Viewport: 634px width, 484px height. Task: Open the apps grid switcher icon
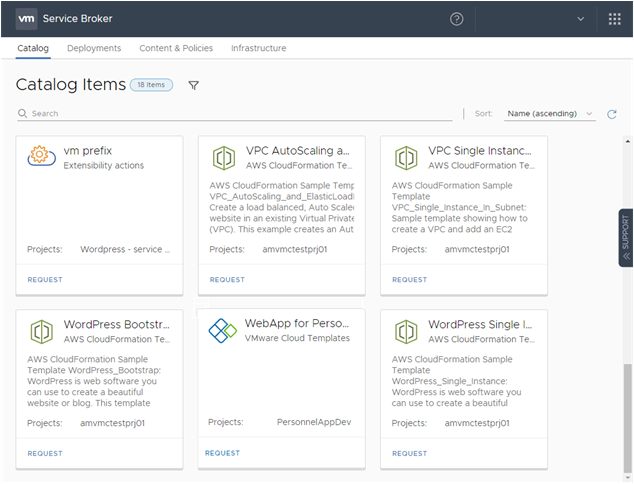pyautogui.click(x=614, y=19)
